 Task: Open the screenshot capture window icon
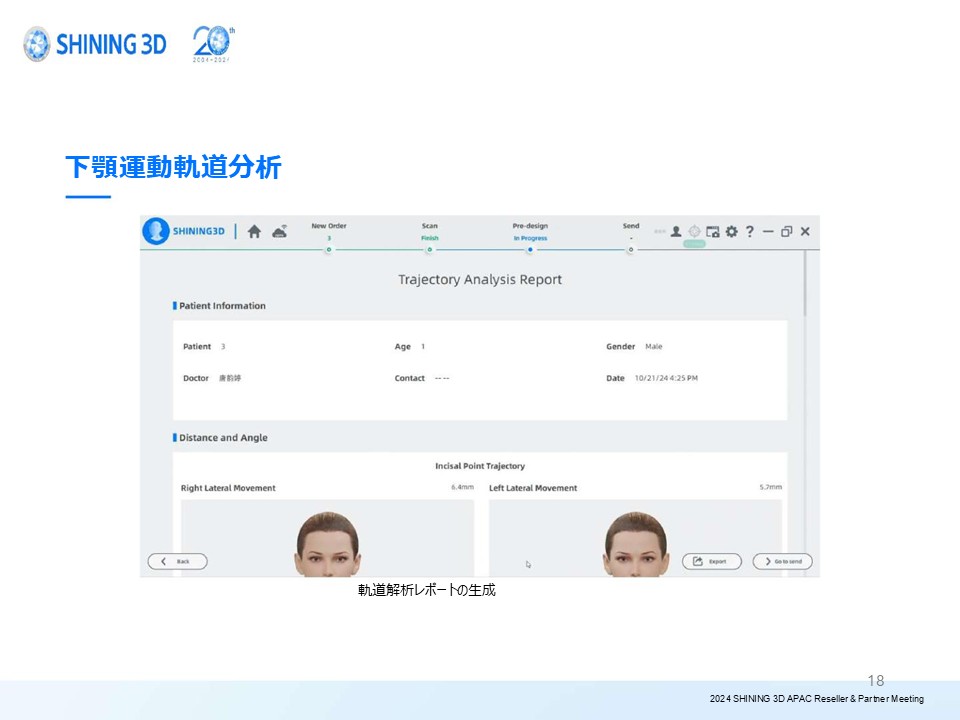(713, 231)
